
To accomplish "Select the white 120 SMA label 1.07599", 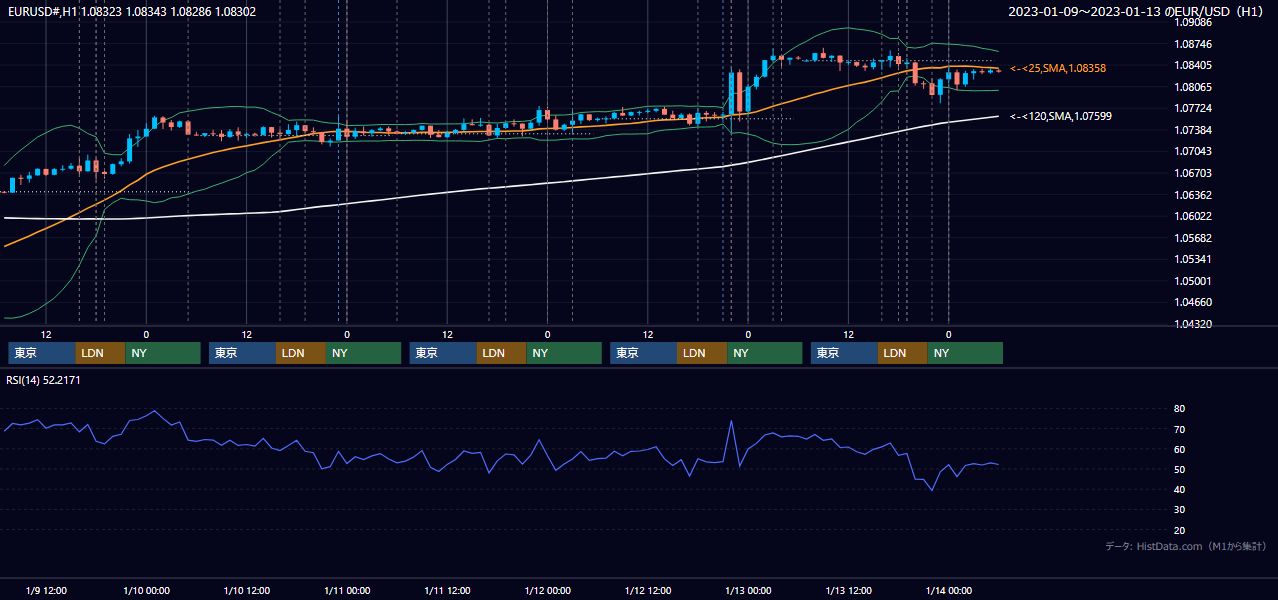I will tap(1061, 116).
